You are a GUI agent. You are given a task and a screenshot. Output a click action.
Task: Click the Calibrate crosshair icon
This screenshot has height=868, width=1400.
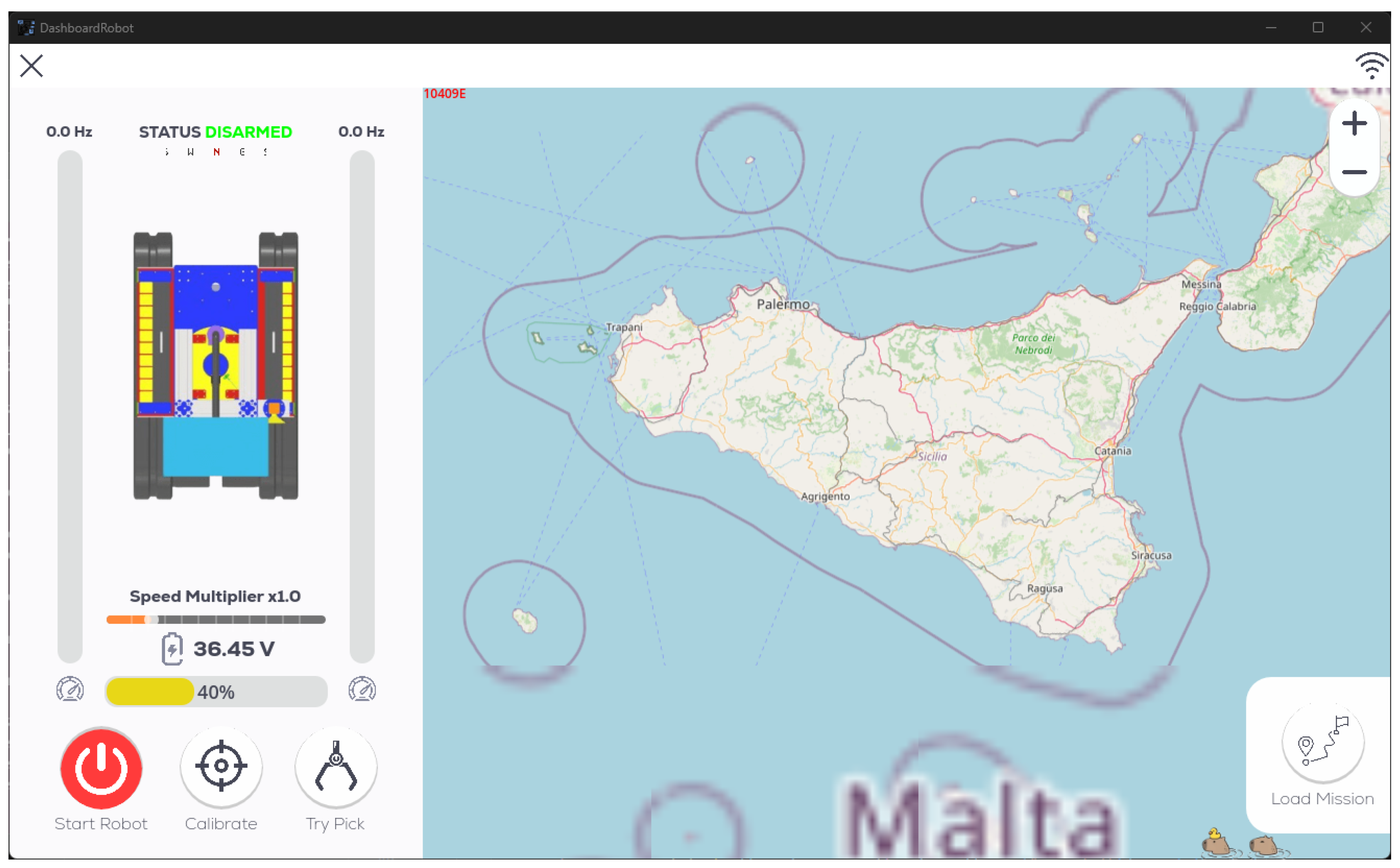pyautogui.click(x=221, y=766)
